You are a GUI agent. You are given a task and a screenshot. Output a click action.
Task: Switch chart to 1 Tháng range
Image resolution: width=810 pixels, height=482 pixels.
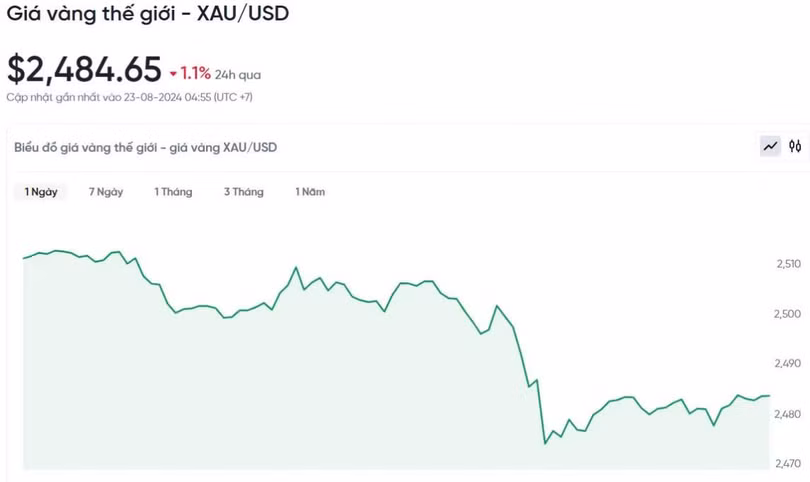pos(173,192)
